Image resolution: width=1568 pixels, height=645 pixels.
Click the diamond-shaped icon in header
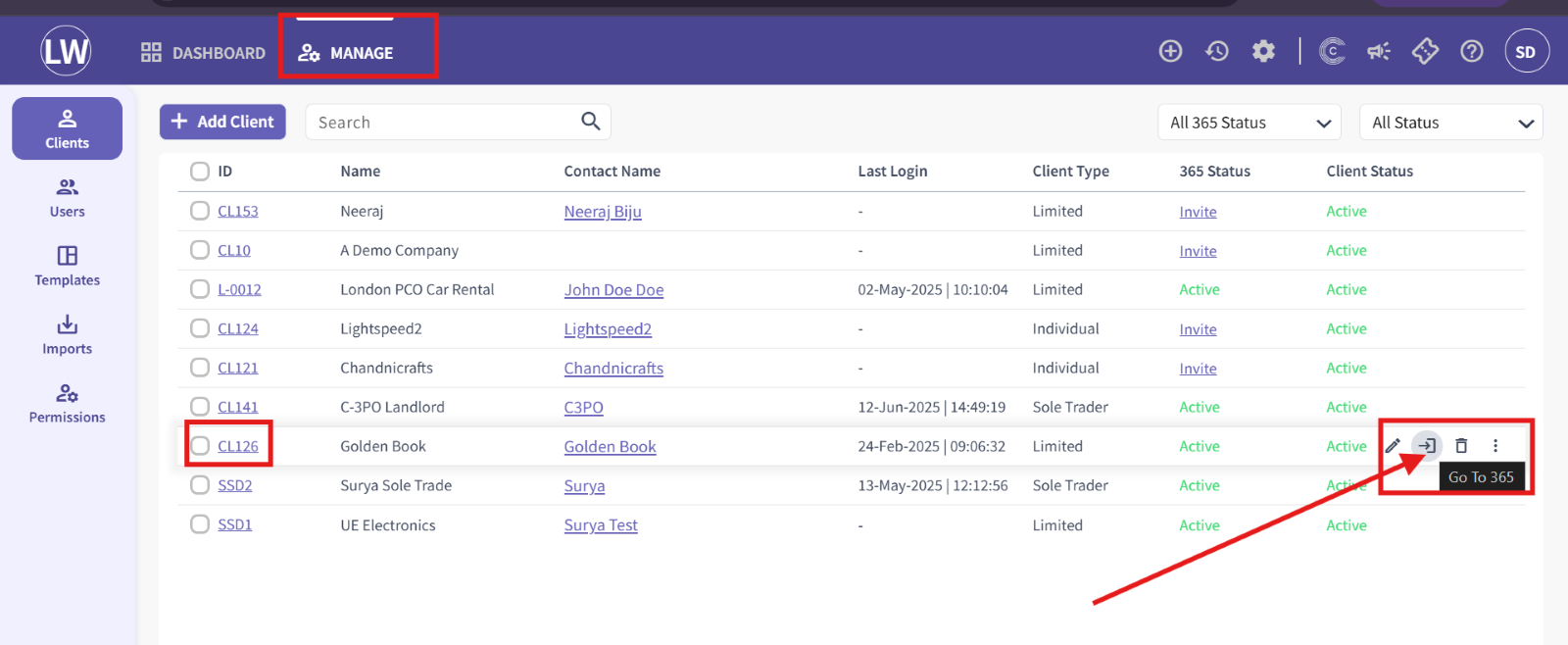[1425, 51]
